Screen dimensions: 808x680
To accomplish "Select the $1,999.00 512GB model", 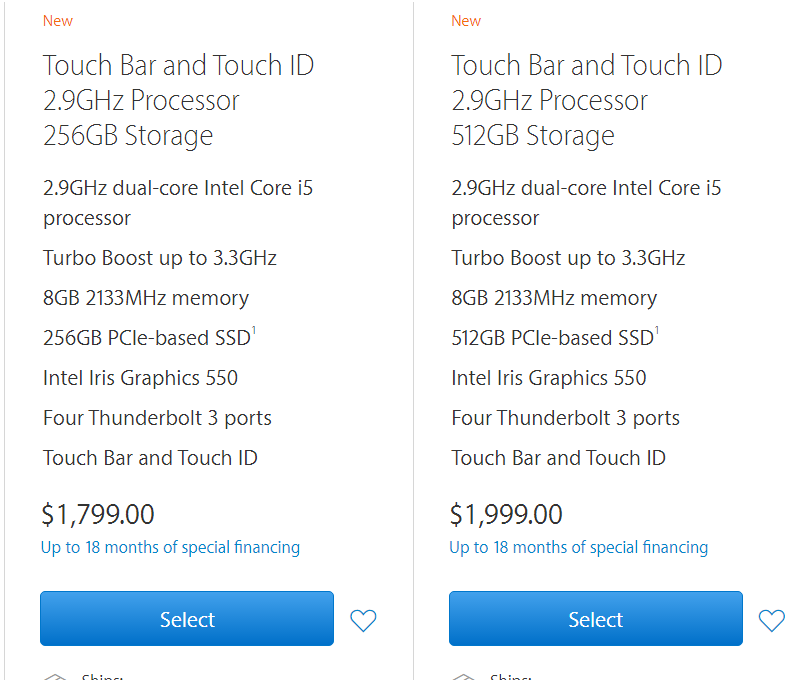I will tap(595, 619).
